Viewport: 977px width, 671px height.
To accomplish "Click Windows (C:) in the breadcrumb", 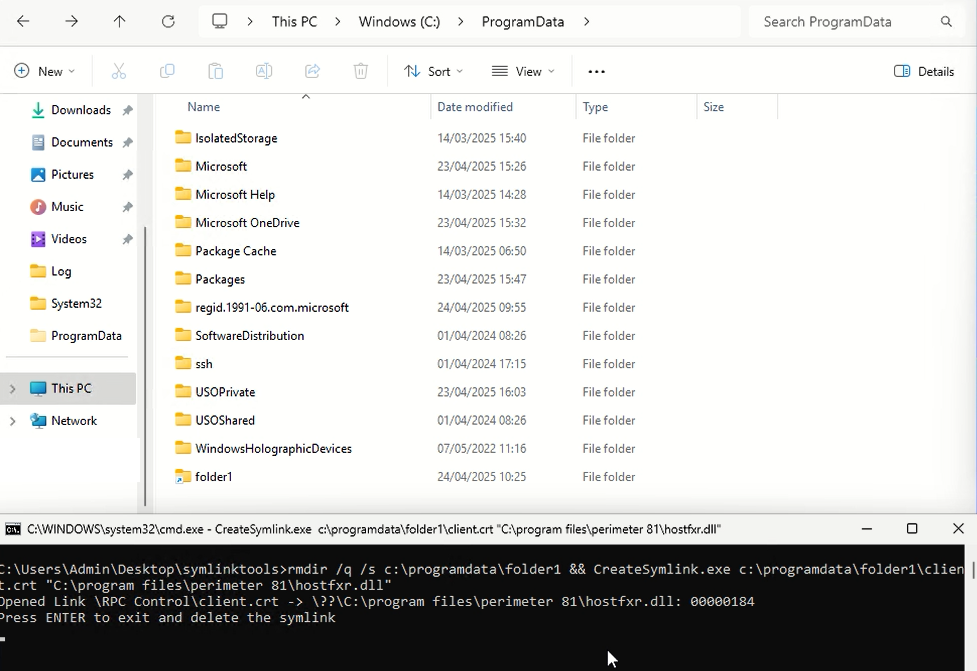I will coord(399,22).
